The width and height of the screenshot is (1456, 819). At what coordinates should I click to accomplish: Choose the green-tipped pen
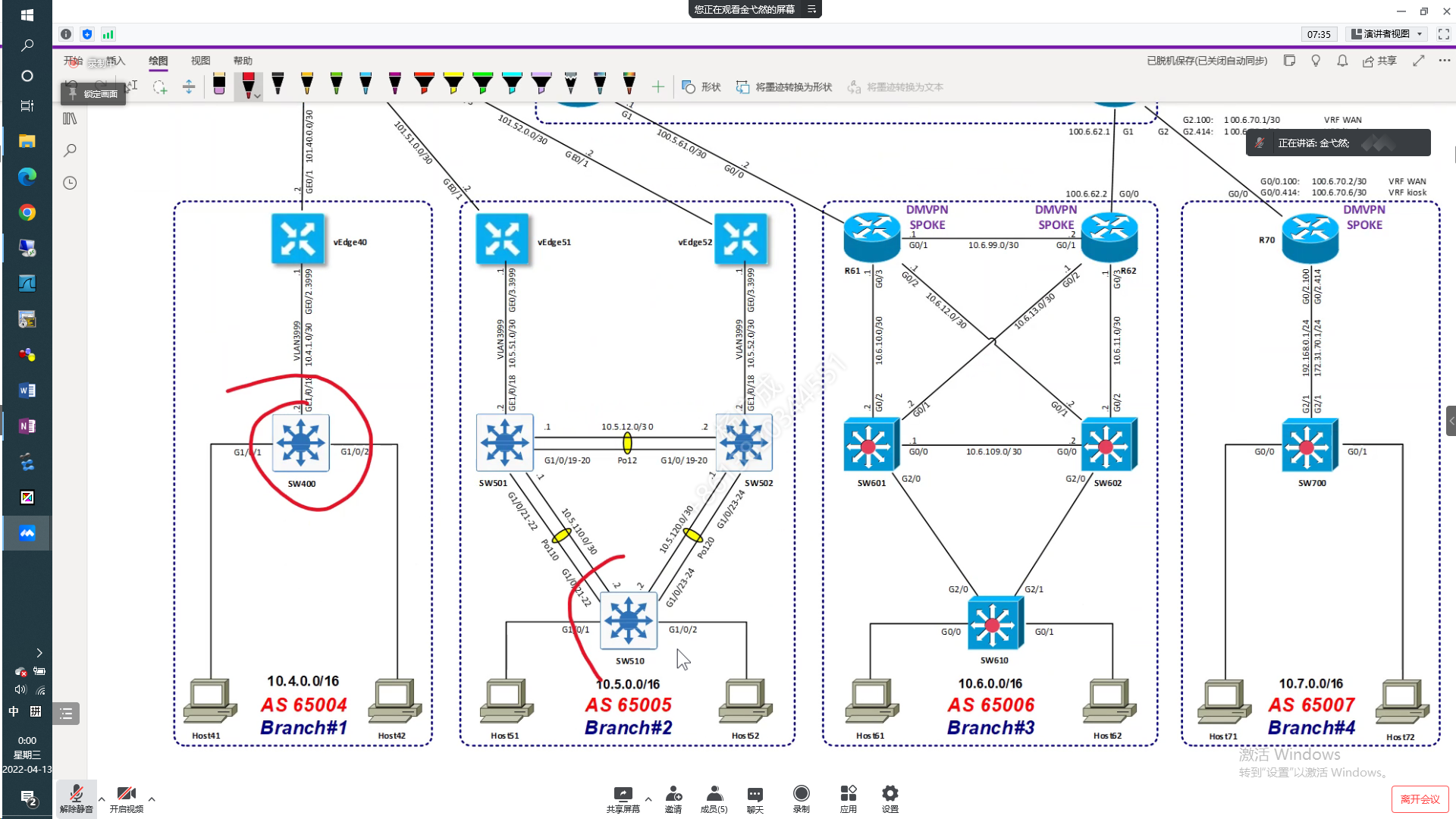336,84
